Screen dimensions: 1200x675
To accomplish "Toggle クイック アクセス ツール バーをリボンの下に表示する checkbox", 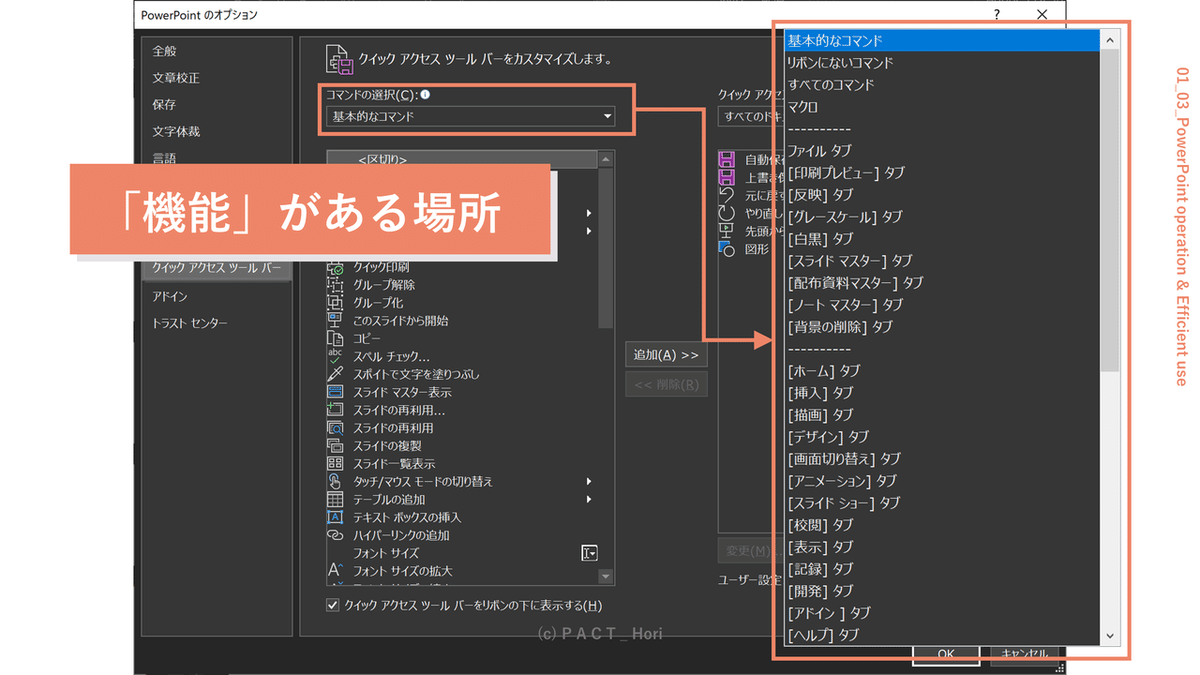I will [334, 605].
